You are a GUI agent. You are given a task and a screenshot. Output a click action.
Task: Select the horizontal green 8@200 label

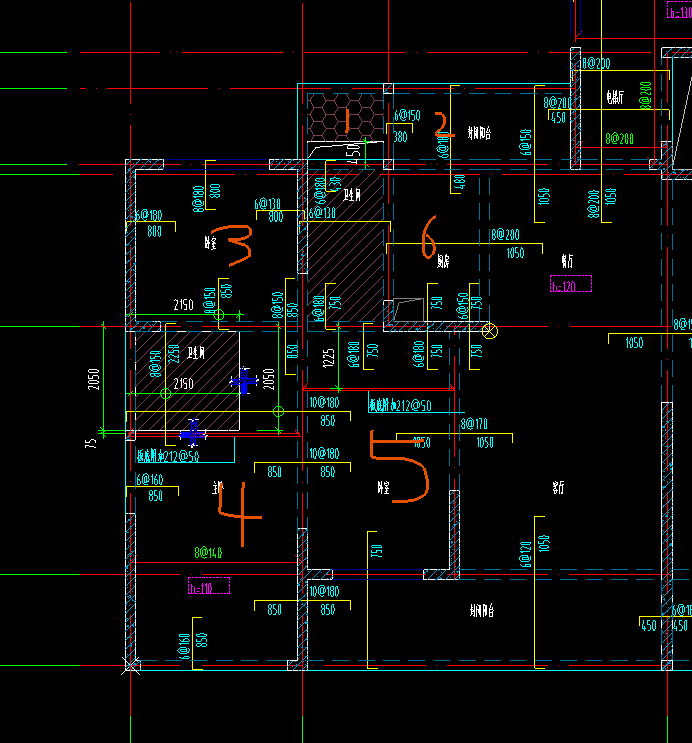[619, 139]
